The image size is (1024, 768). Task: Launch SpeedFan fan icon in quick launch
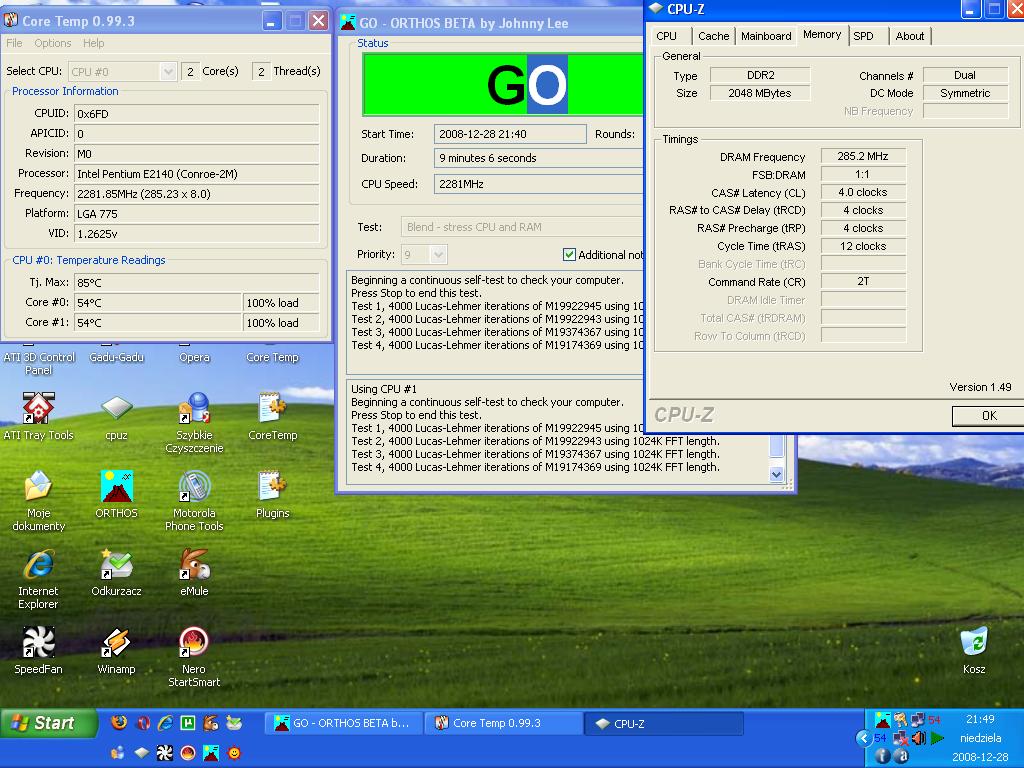click(165, 753)
